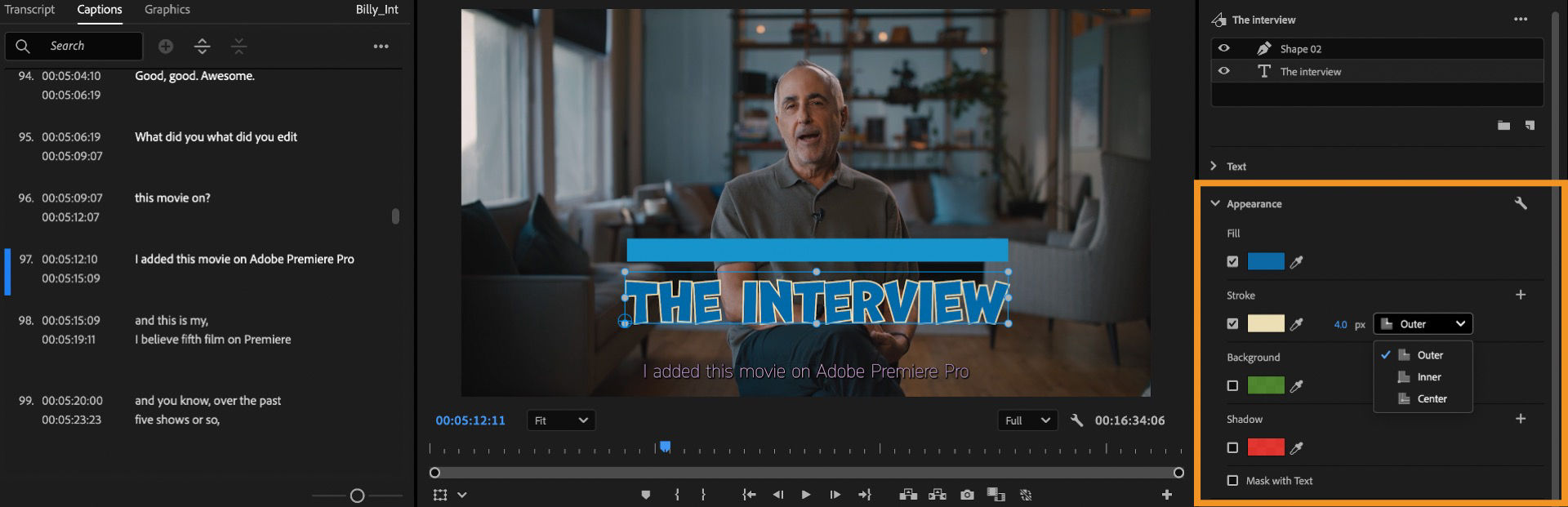Open Appearance wrench graphics properties

[x=1521, y=203]
